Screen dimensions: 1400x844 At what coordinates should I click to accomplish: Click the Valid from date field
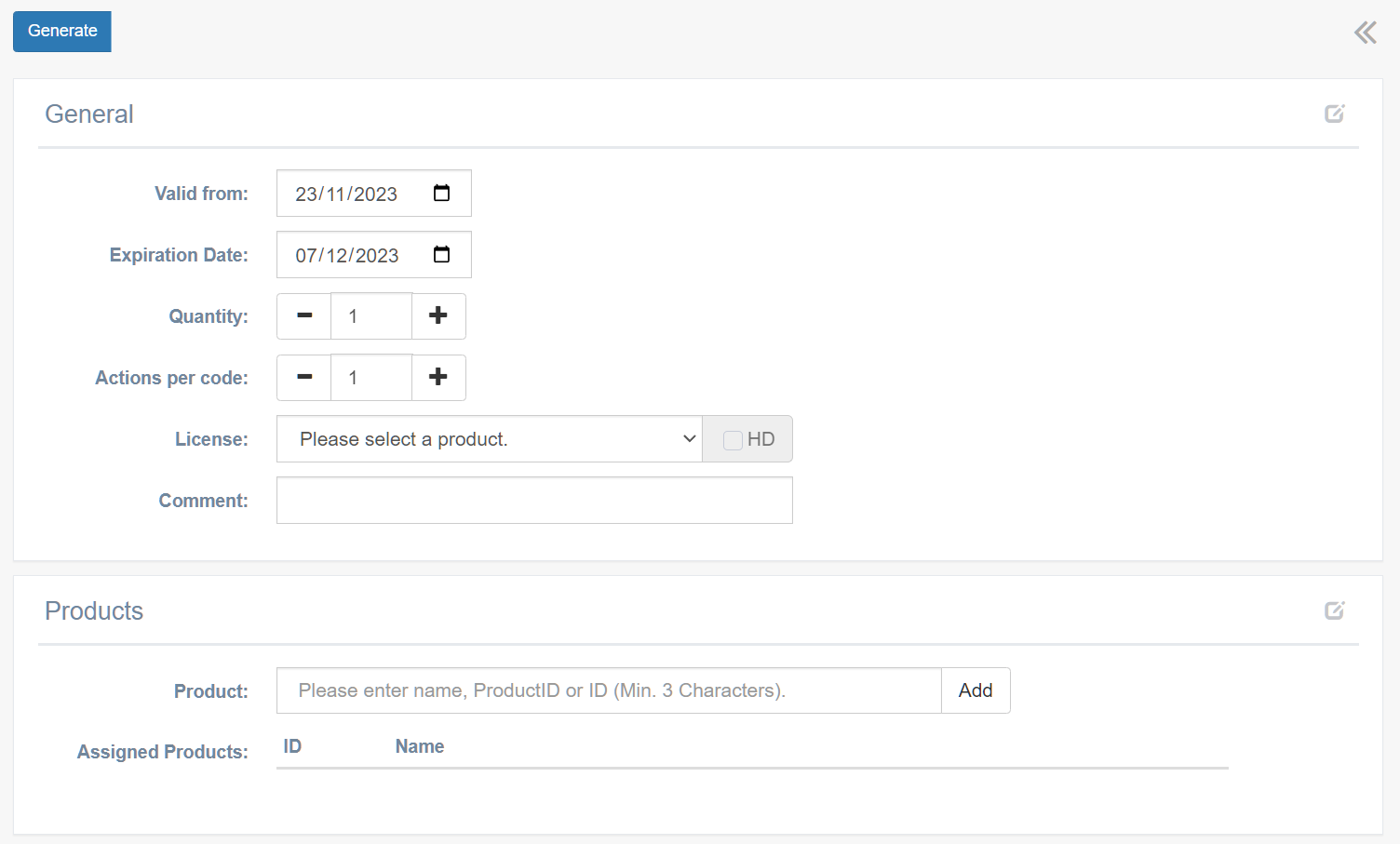347,194
